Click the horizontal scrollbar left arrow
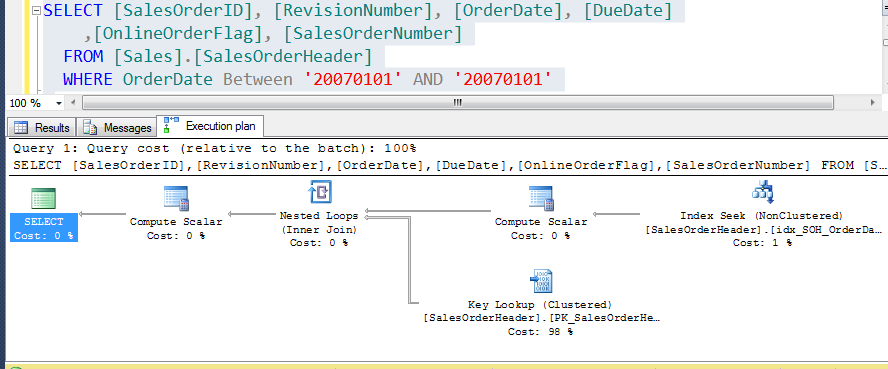The image size is (888, 369). pos(72,103)
